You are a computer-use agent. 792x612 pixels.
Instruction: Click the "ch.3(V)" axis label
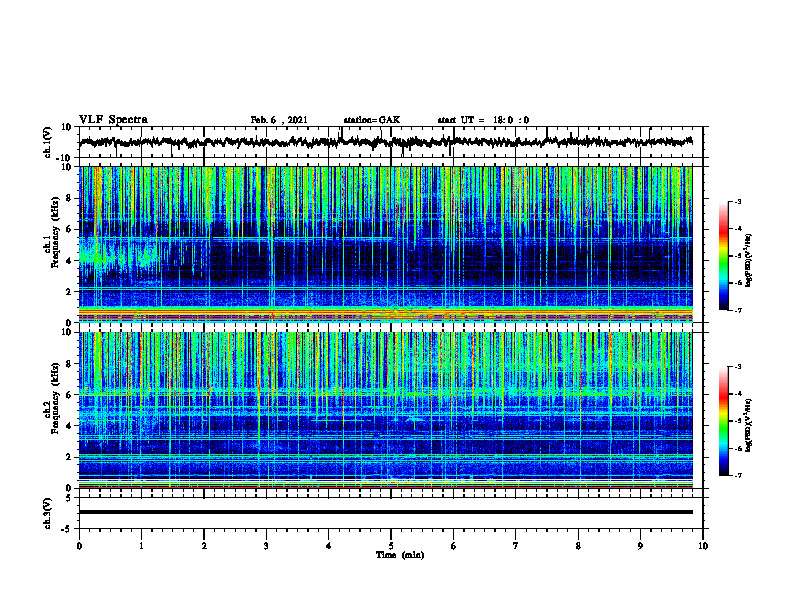tap(48, 513)
